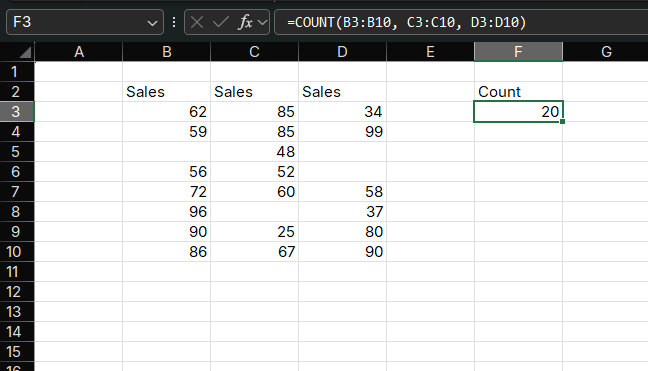Click the Count label cell

518,92
